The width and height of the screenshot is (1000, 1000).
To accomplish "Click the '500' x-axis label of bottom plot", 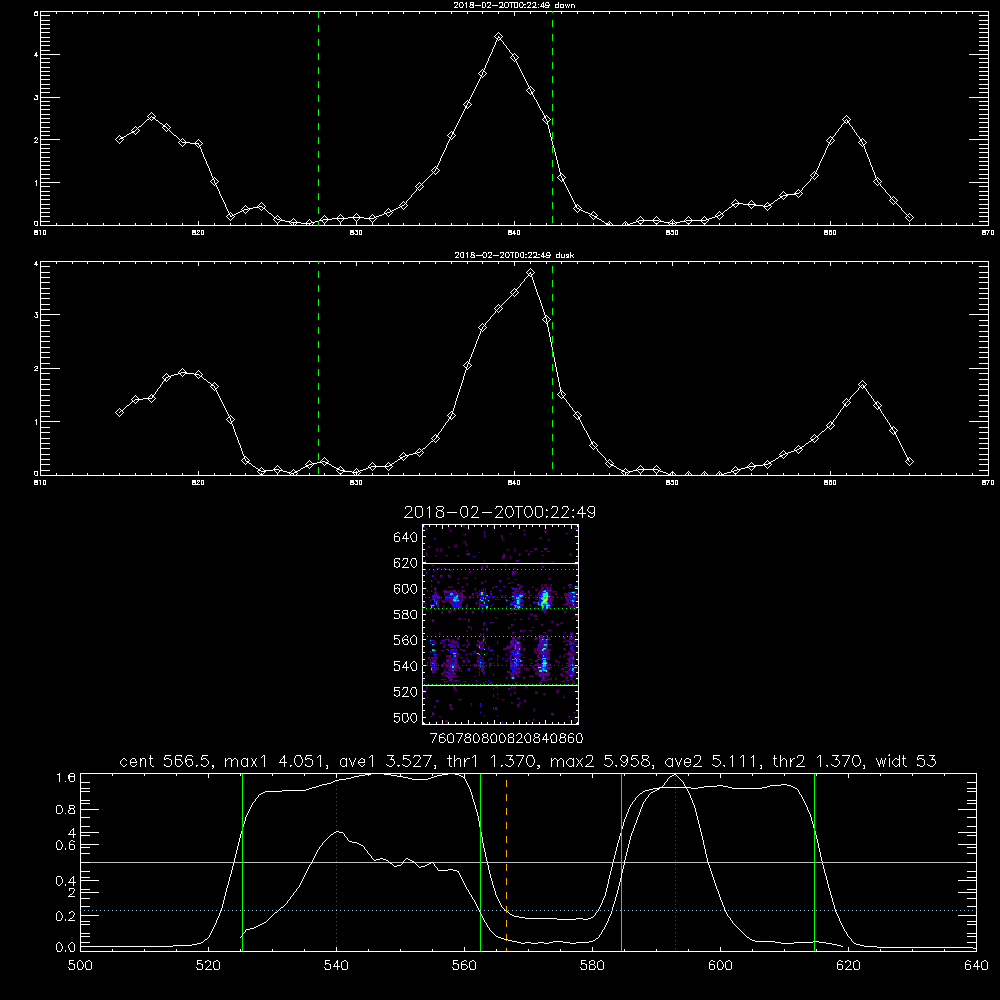I will pyautogui.click(x=80, y=966).
